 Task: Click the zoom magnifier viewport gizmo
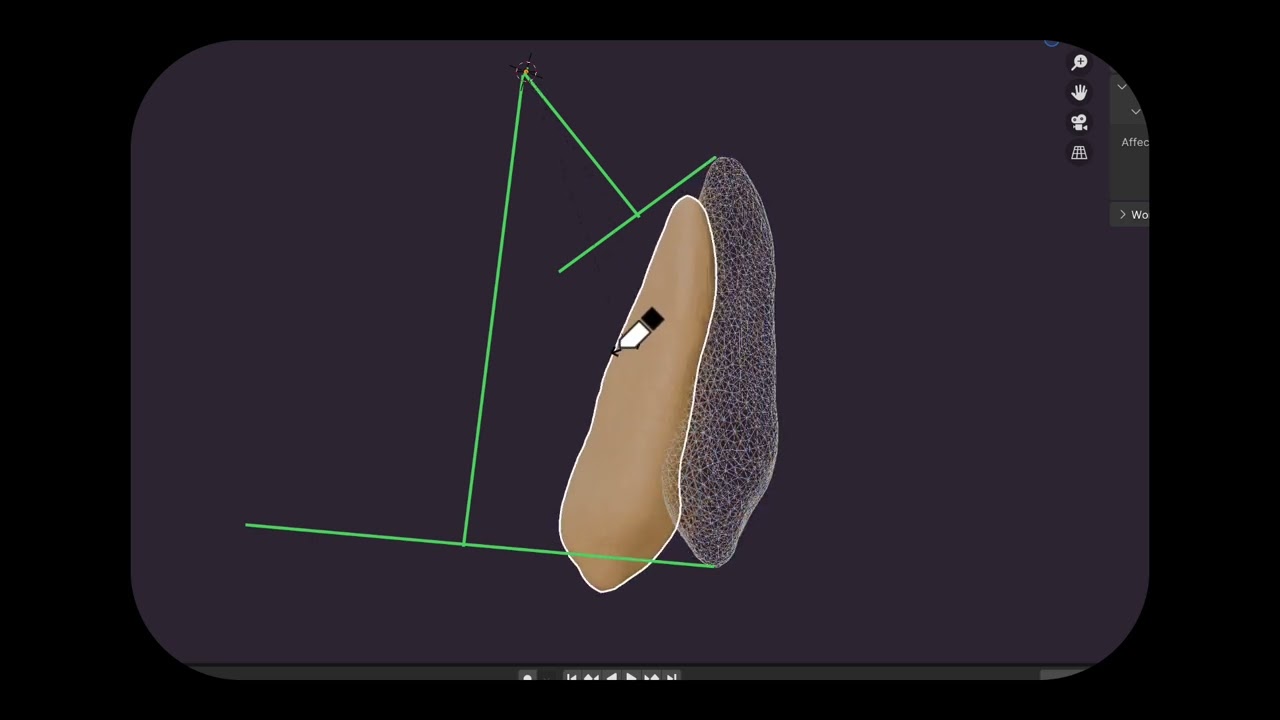(x=1079, y=63)
